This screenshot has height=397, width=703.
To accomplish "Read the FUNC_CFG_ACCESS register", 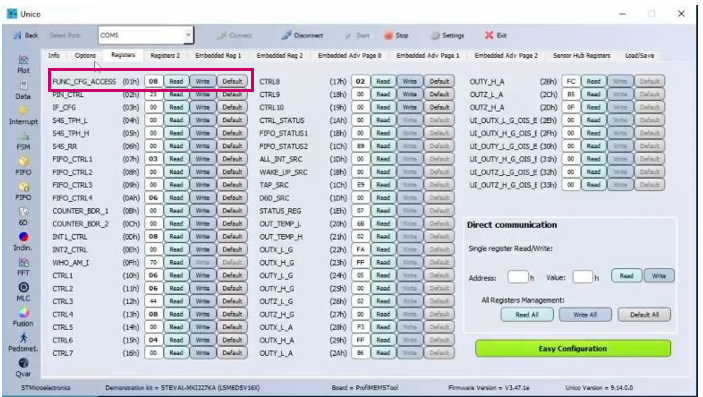I will pyautogui.click(x=176, y=81).
